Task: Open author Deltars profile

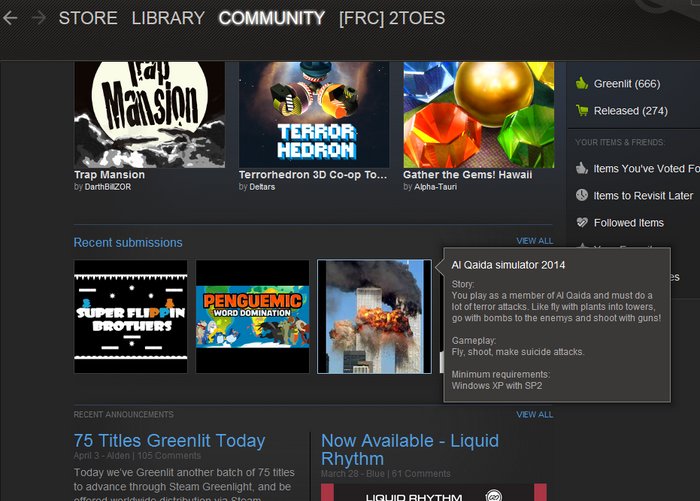Action: [262, 187]
